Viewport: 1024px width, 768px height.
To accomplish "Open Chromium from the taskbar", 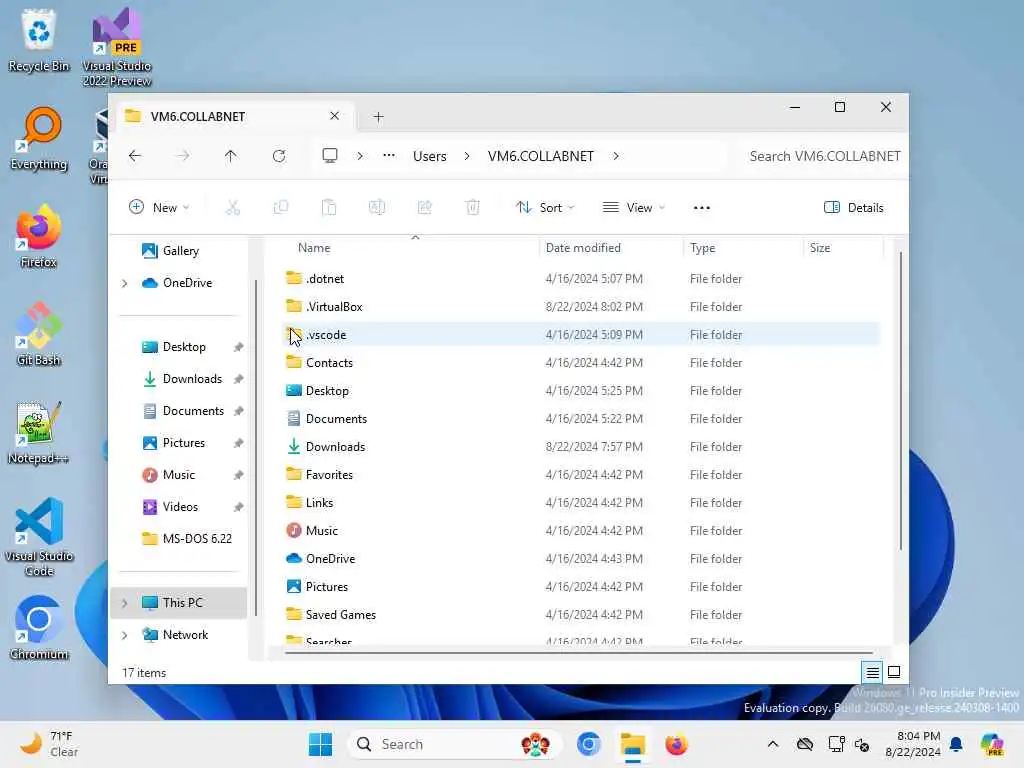I will click(x=588, y=744).
